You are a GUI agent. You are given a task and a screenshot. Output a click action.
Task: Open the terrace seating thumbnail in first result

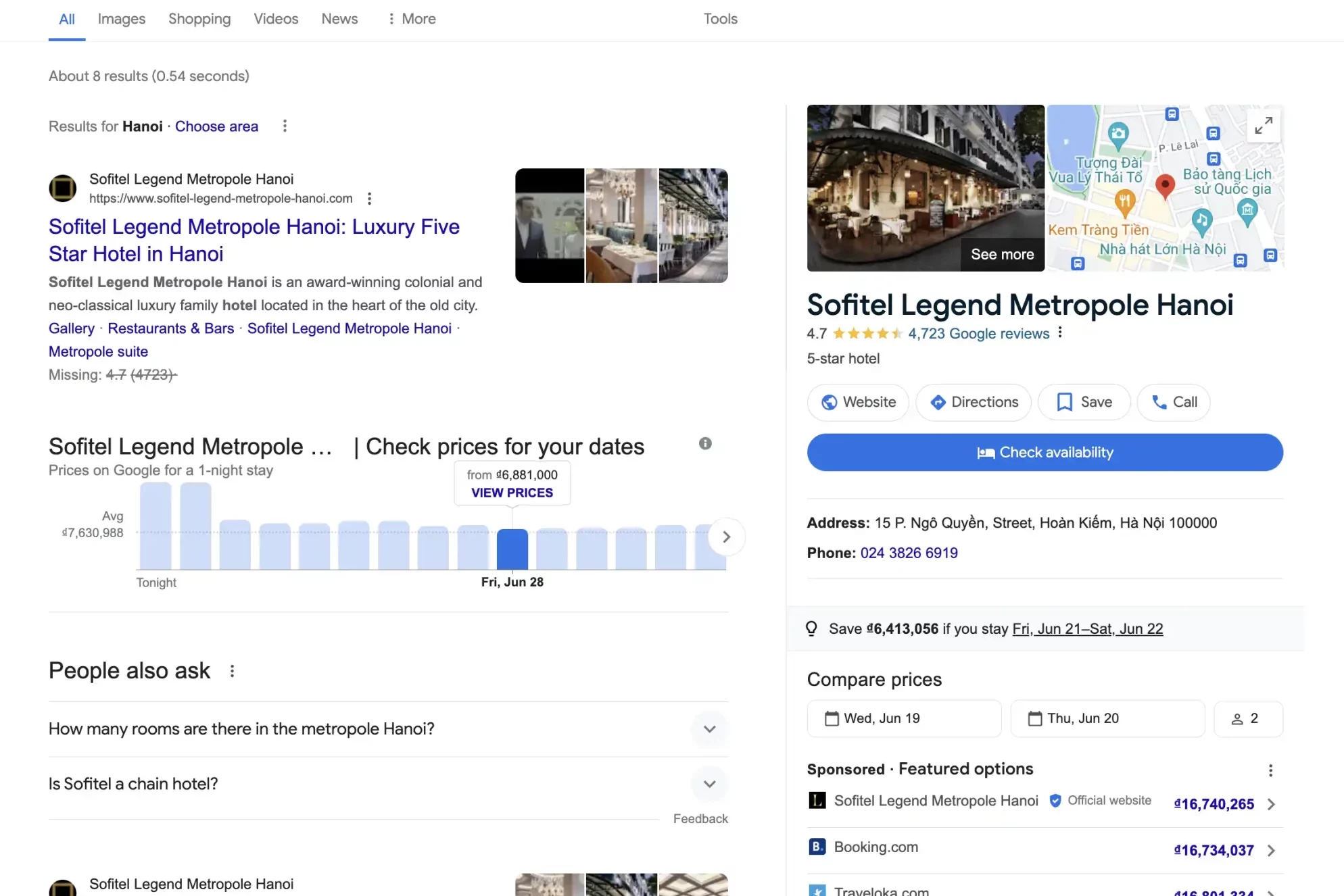(693, 226)
